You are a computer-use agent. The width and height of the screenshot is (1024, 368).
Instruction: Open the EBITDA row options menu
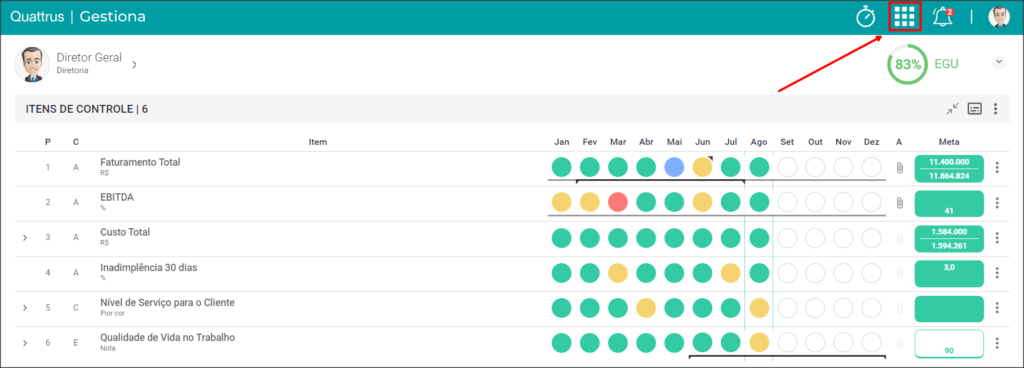[x=997, y=203]
